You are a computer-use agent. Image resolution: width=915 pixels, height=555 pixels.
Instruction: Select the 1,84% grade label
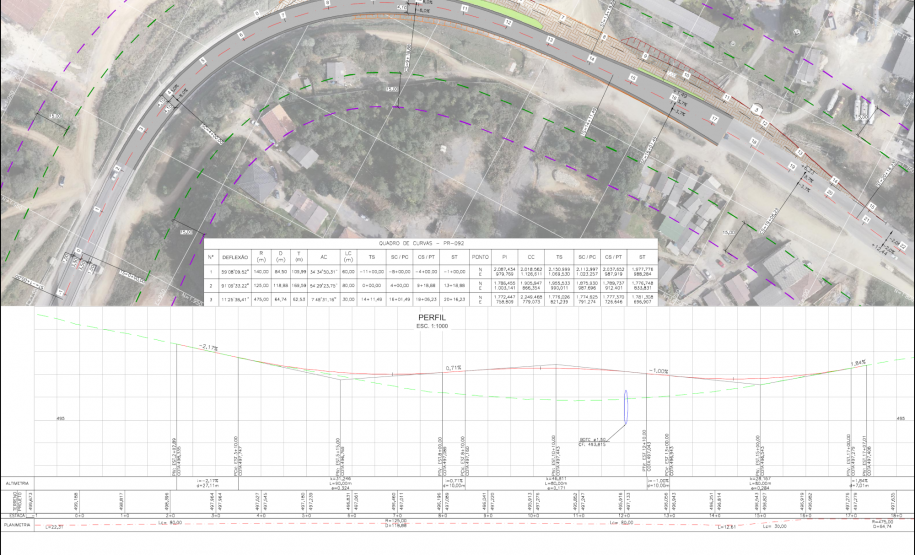(857, 363)
